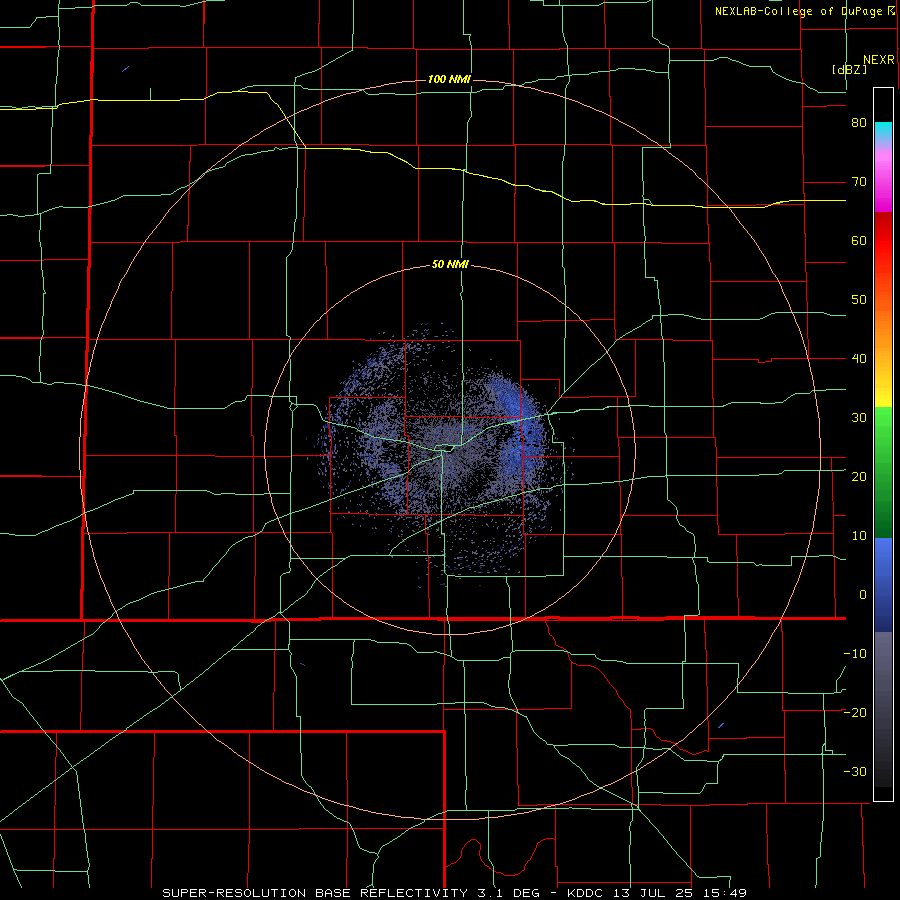Click the 100 NMI range ring label
The image size is (900, 900).
coord(449,79)
